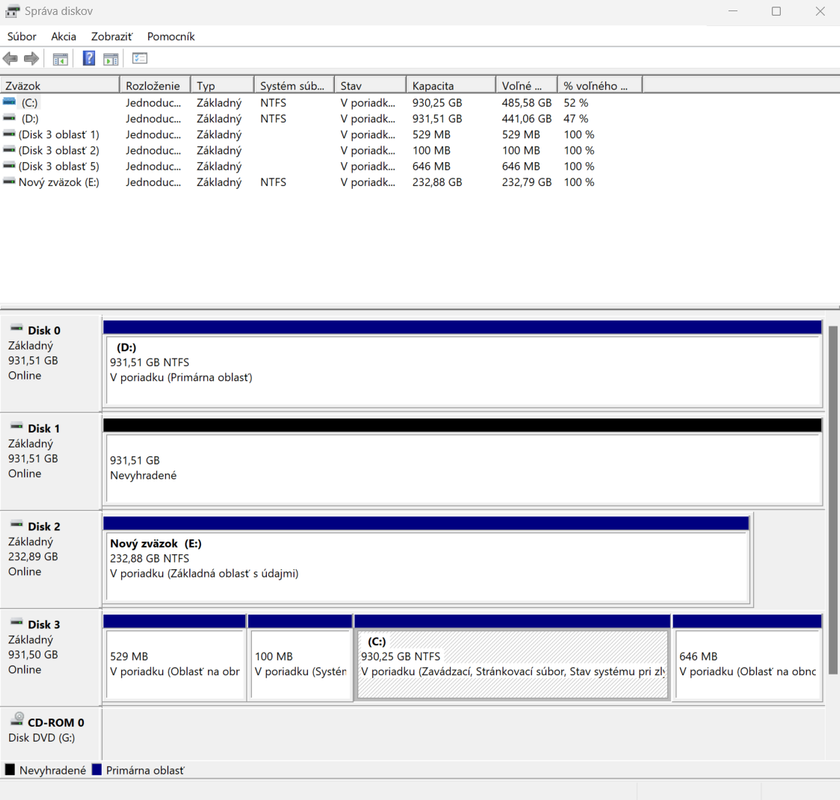Click the (C:) volume drive icon
The height and width of the screenshot is (800, 840).
pos(9,101)
